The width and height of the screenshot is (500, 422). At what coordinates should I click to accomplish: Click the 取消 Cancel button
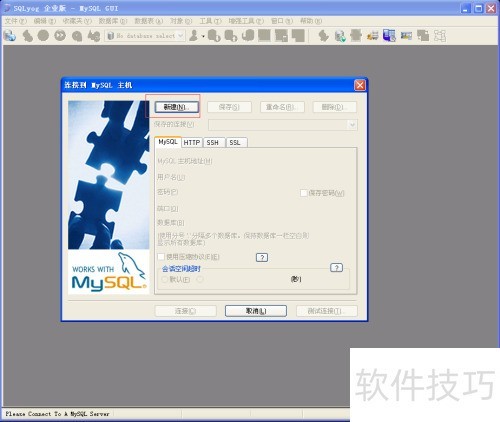(256, 311)
